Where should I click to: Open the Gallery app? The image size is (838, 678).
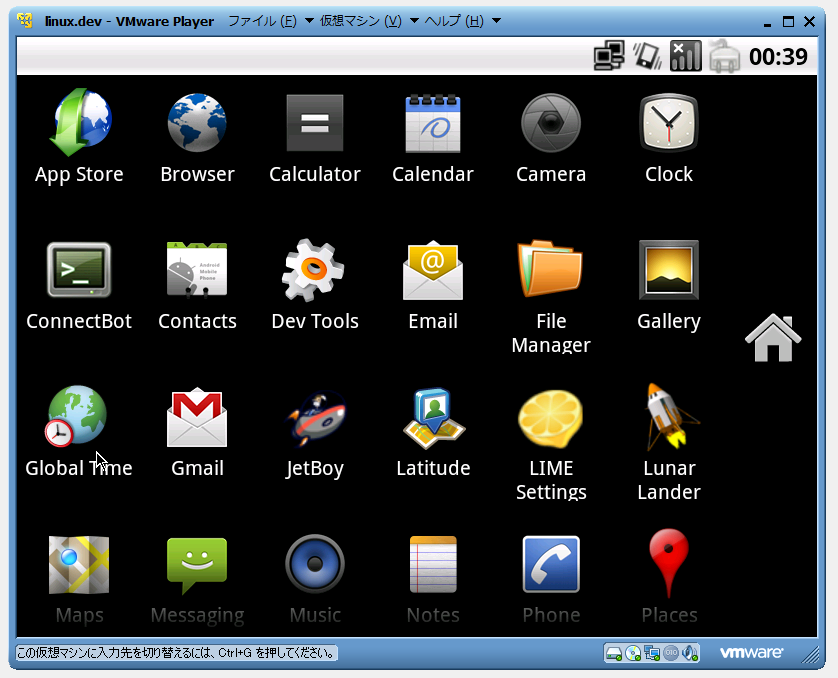pyautogui.click(x=669, y=270)
